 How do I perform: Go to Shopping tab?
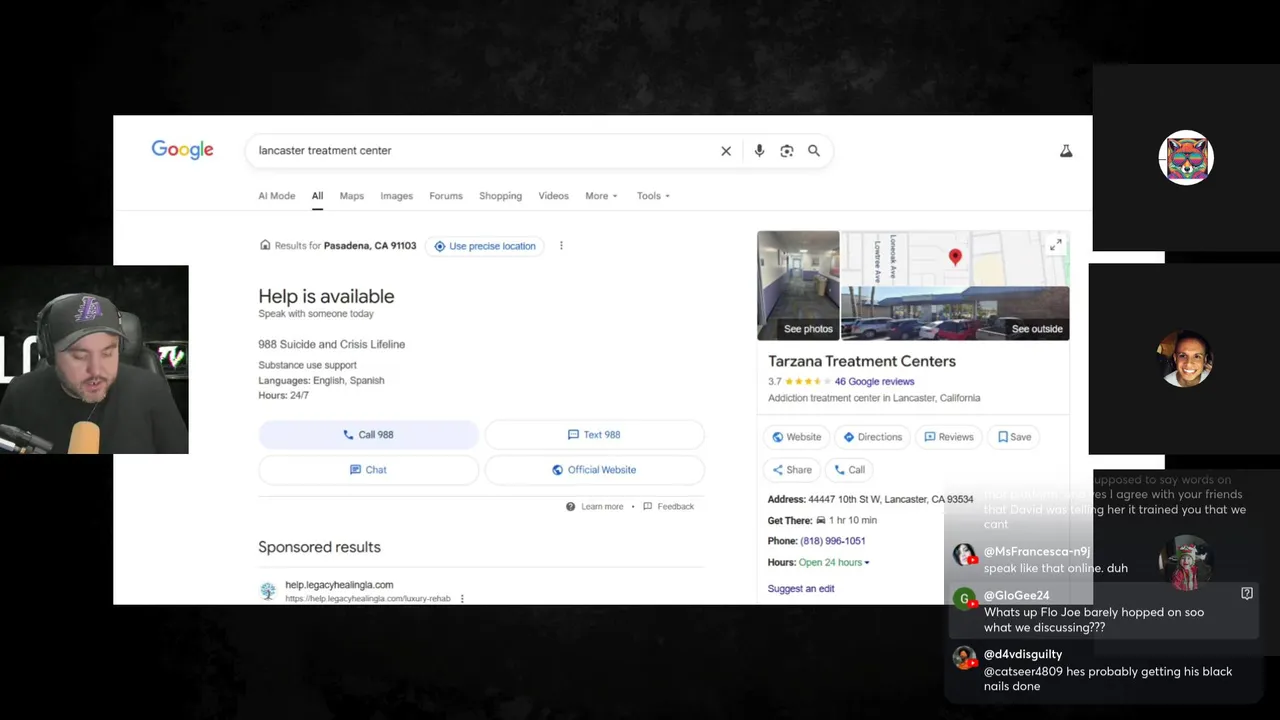pyautogui.click(x=500, y=196)
